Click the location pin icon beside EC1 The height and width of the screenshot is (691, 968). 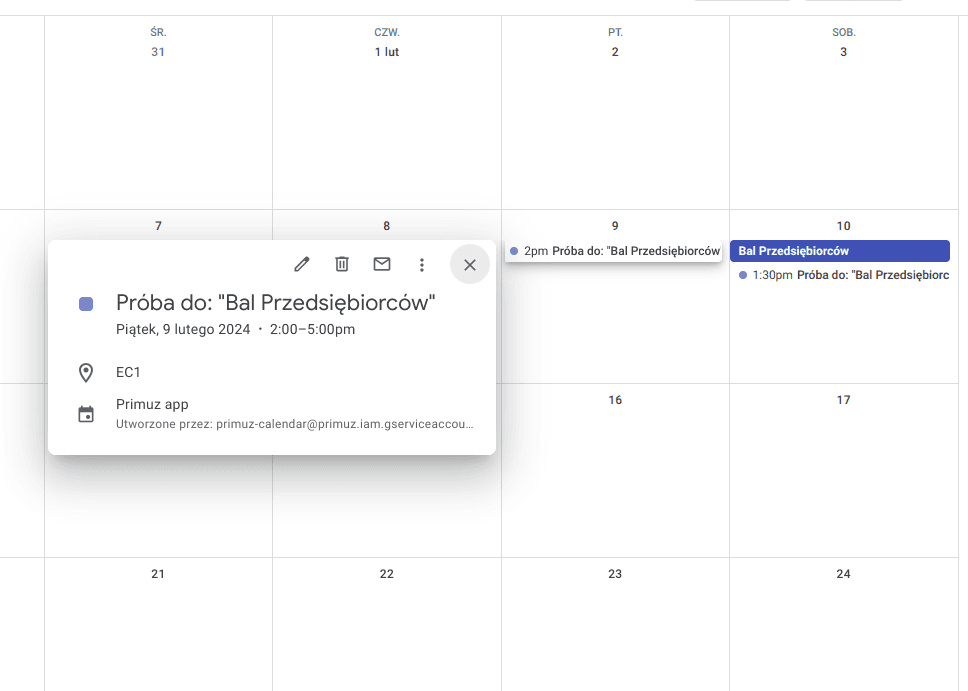[x=86, y=372]
